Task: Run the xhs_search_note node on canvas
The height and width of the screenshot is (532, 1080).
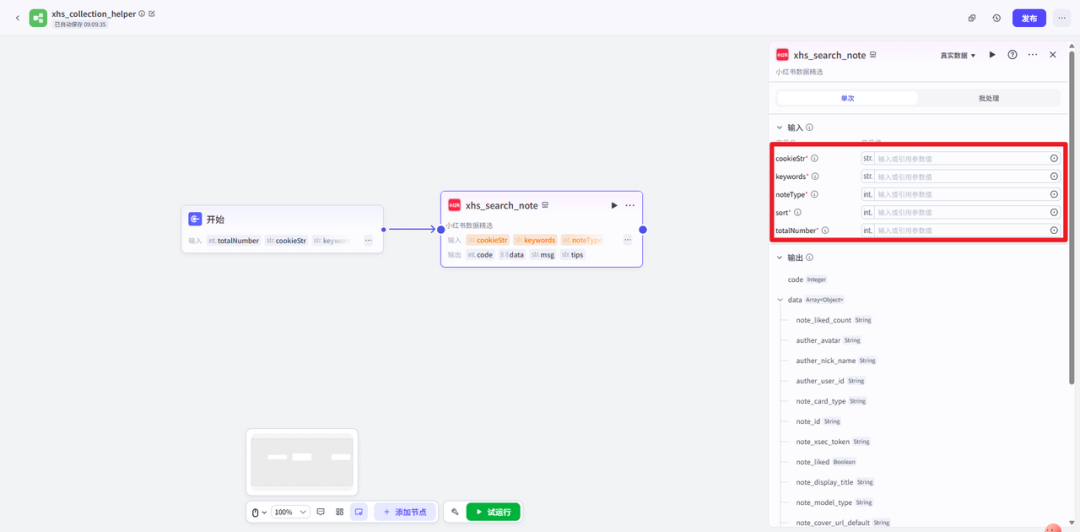Action: pyautogui.click(x=614, y=205)
